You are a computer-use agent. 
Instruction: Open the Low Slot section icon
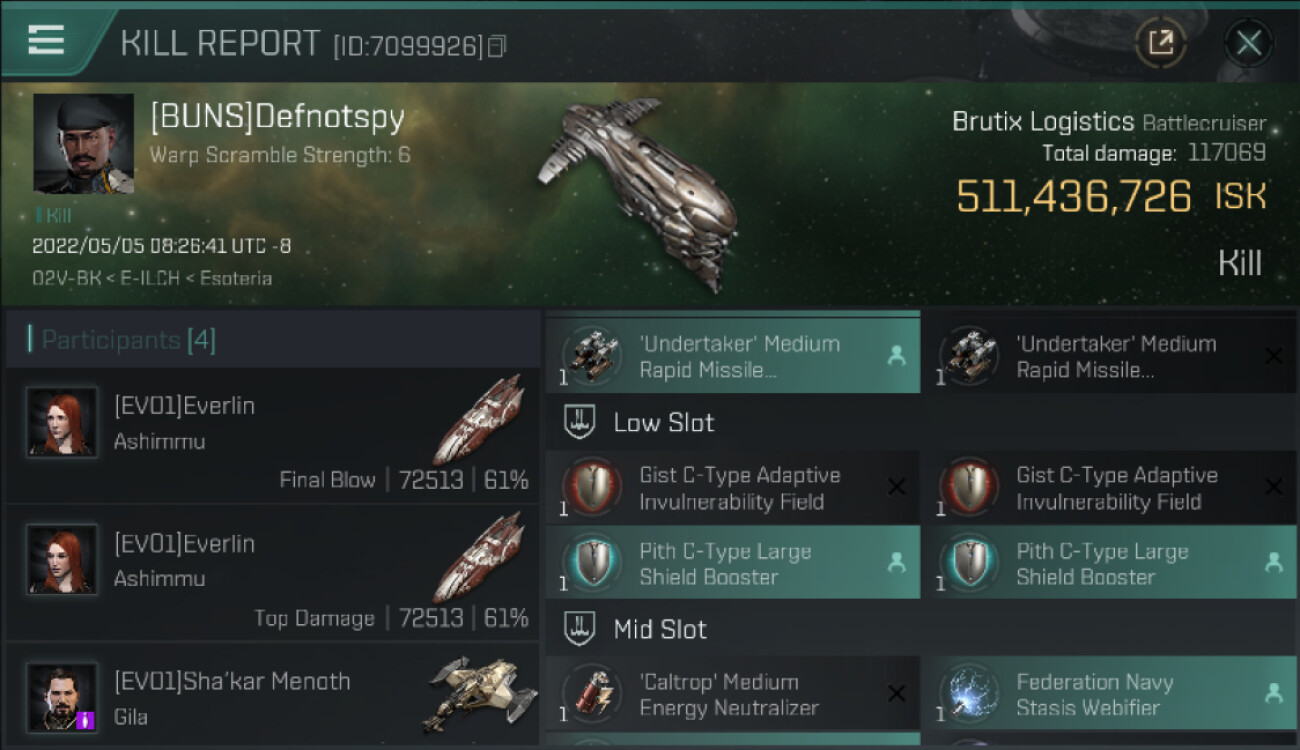point(581,422)
